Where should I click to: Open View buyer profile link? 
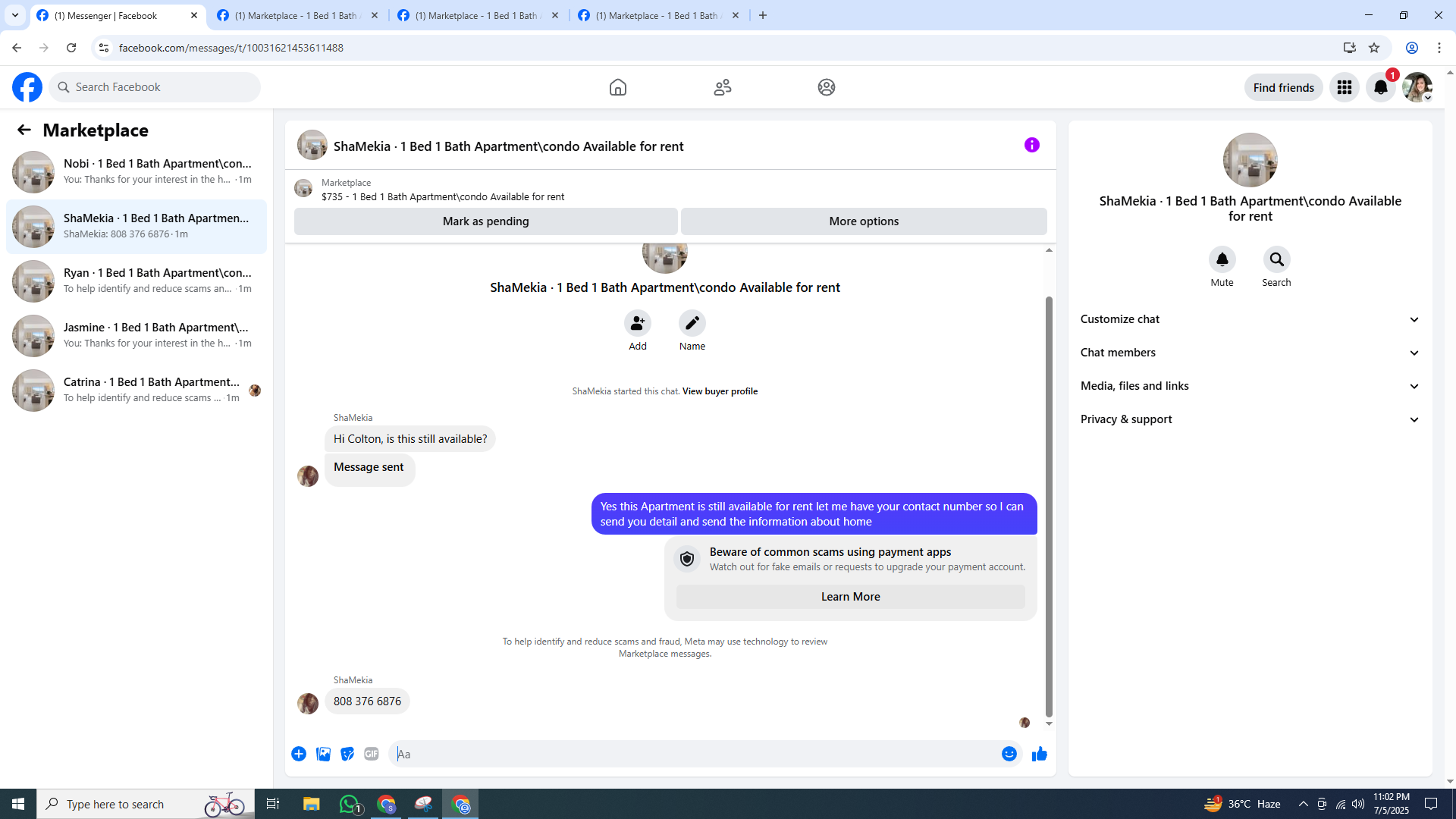(x=720, y=391)
